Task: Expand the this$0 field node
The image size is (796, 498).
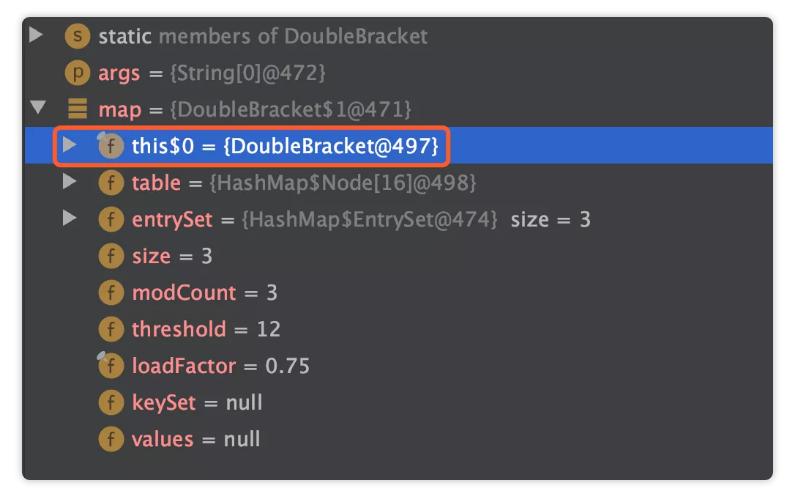Action: click(69, 146)
